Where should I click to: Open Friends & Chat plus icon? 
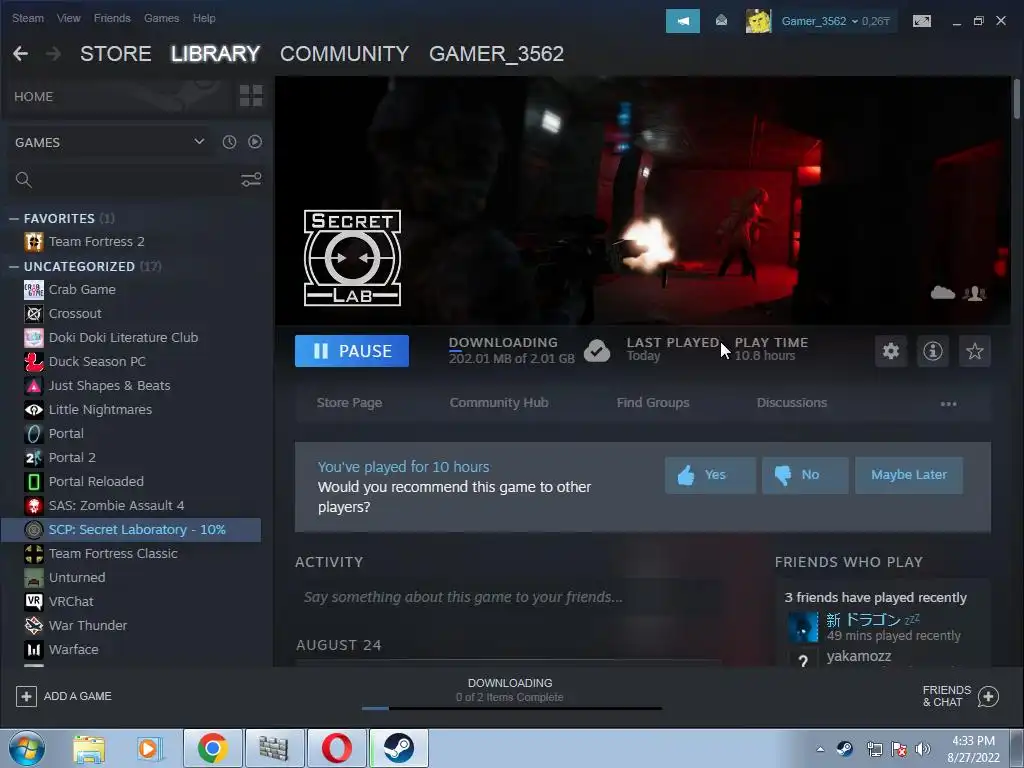tap(988, 696)
